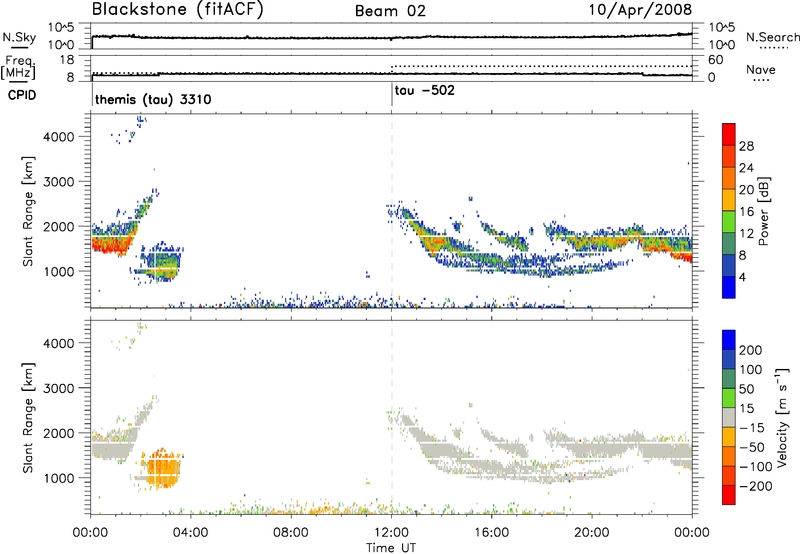800x554 pixels.
Task: Click the "Blackstone (fitACF)" plot title
Action: (x=178, y=9)
